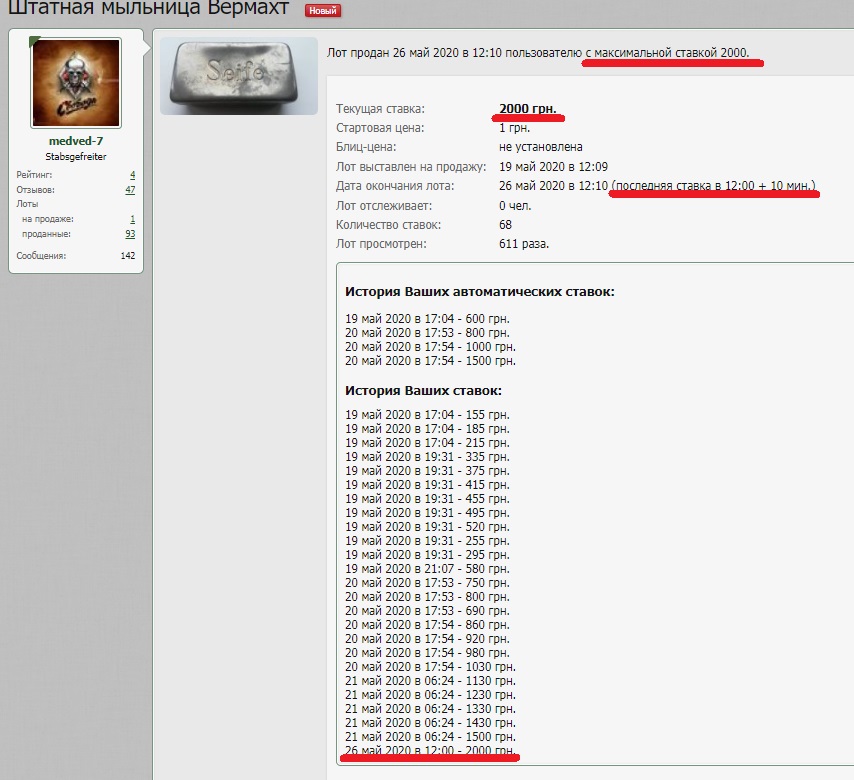Viewport: 854px width, 780px height.
Task: Click the note последняя ставка в 12:00 + 10 мин.
Action: coord(713,186)
